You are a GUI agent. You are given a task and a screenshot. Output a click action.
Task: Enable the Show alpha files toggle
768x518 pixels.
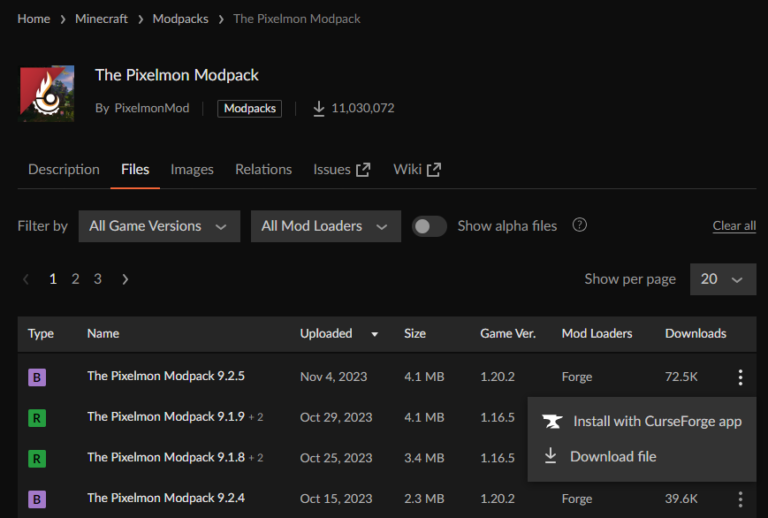[x=429, y=226]
